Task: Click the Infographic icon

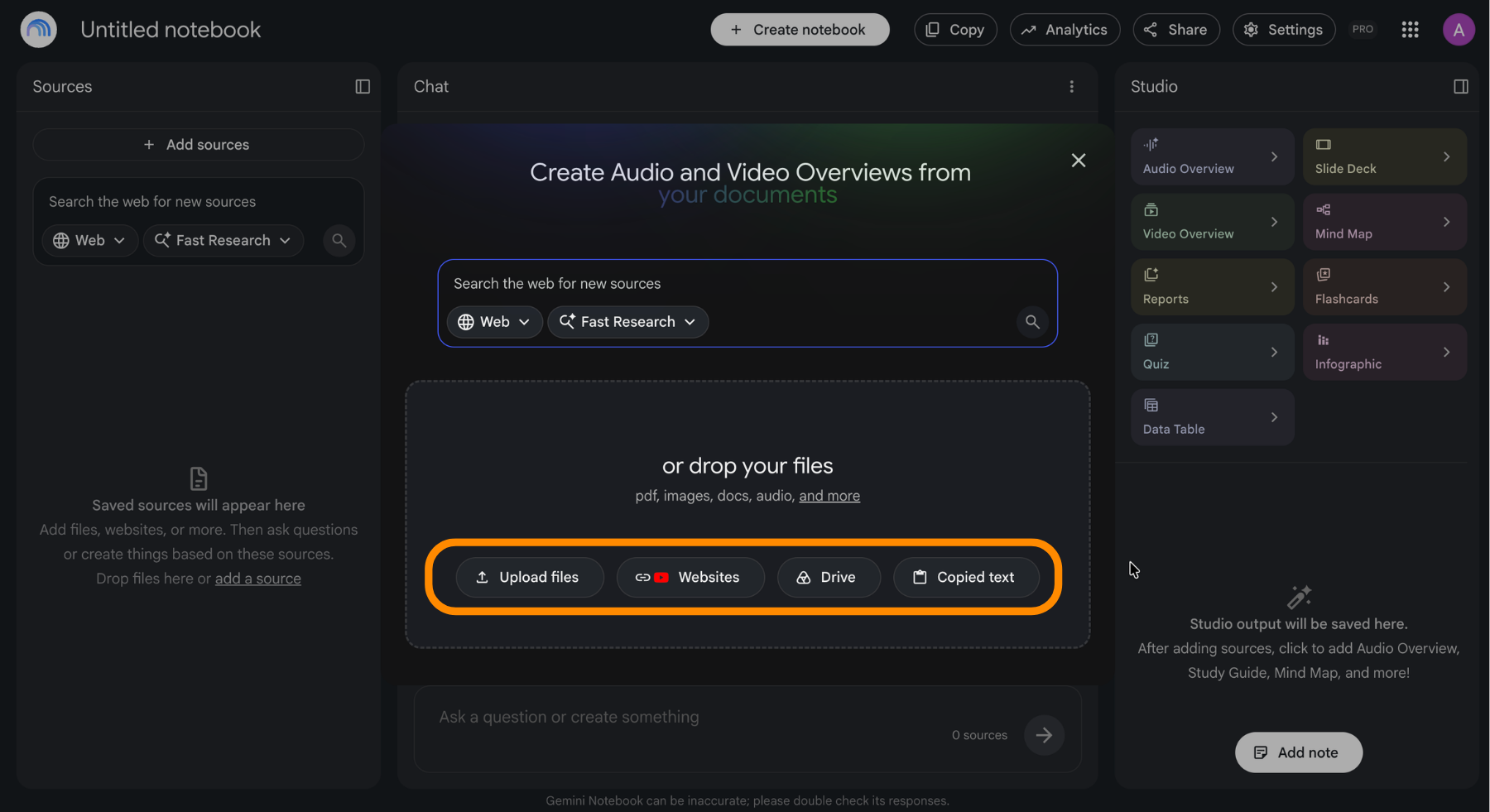Action: click(1323, 340)
